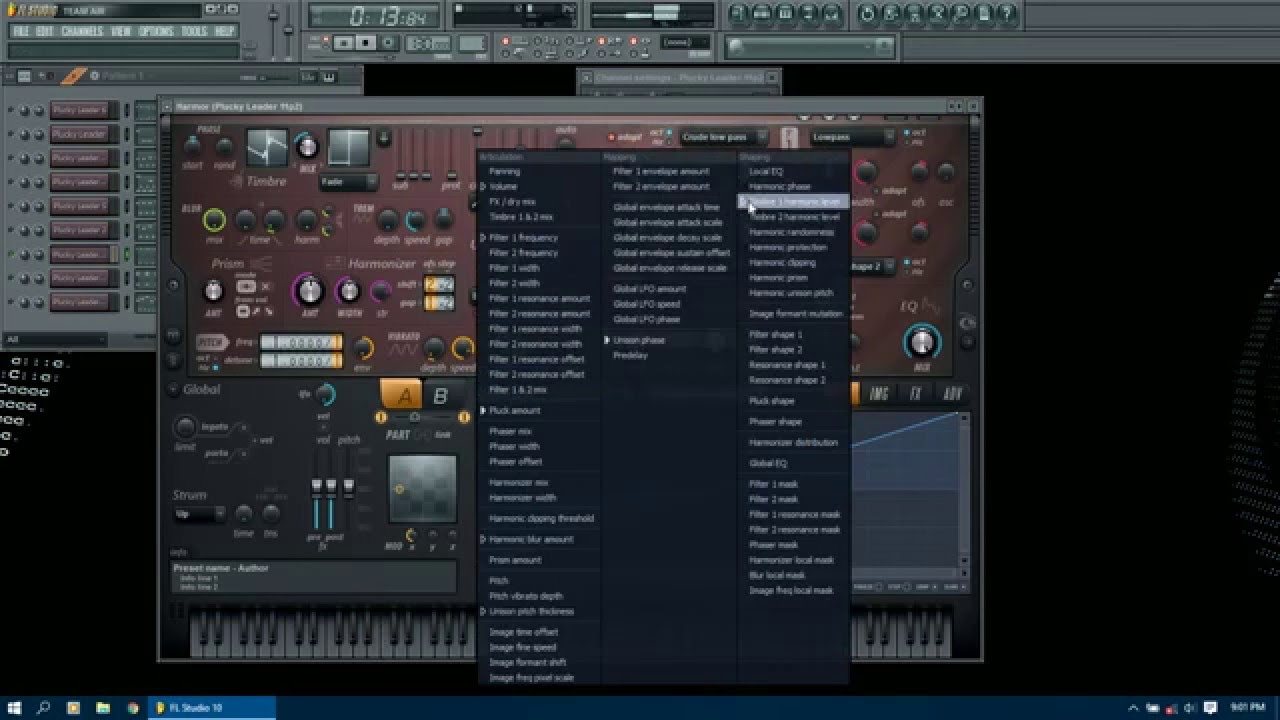The width and height of the screenshot is (1280, 720).
Task: Open File Explorer from taskbar
Action: (103, 708)
